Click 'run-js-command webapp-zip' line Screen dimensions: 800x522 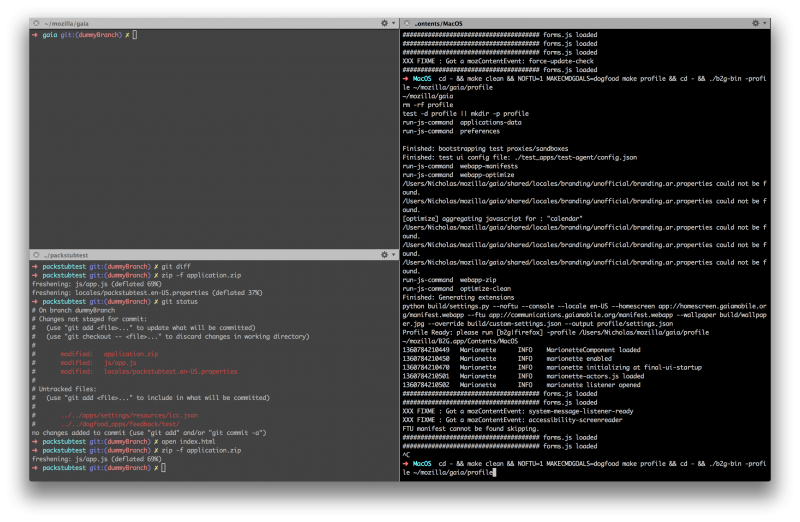[x=449, y=280]
